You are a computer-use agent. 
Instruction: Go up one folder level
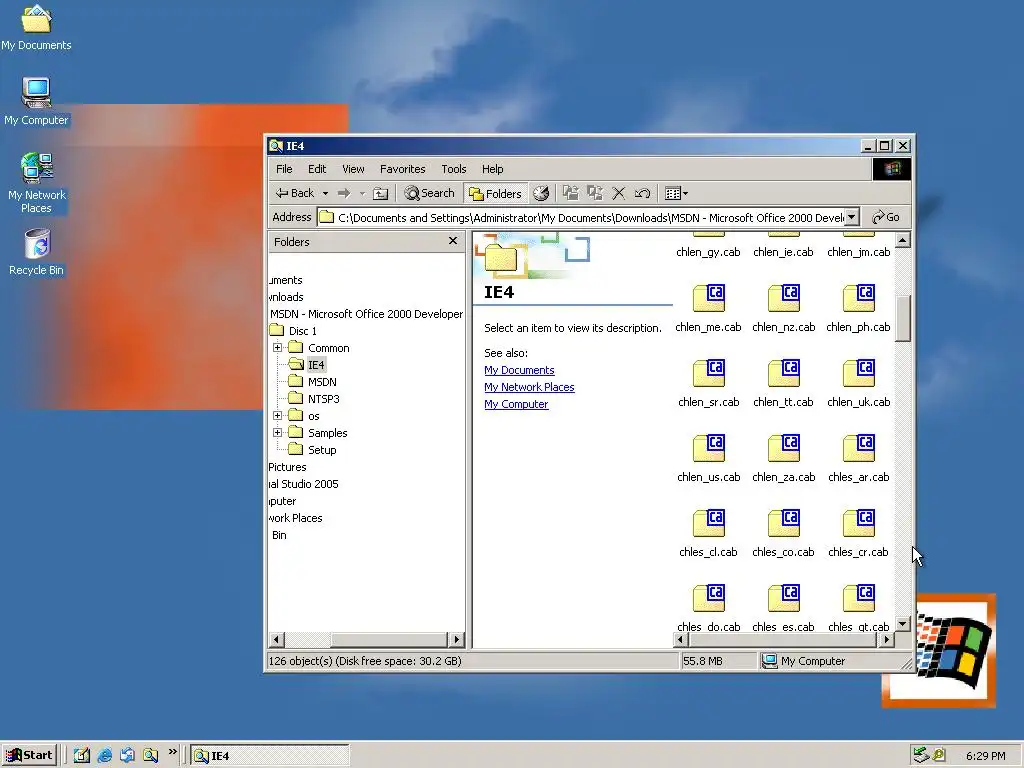tap(381, 193)
